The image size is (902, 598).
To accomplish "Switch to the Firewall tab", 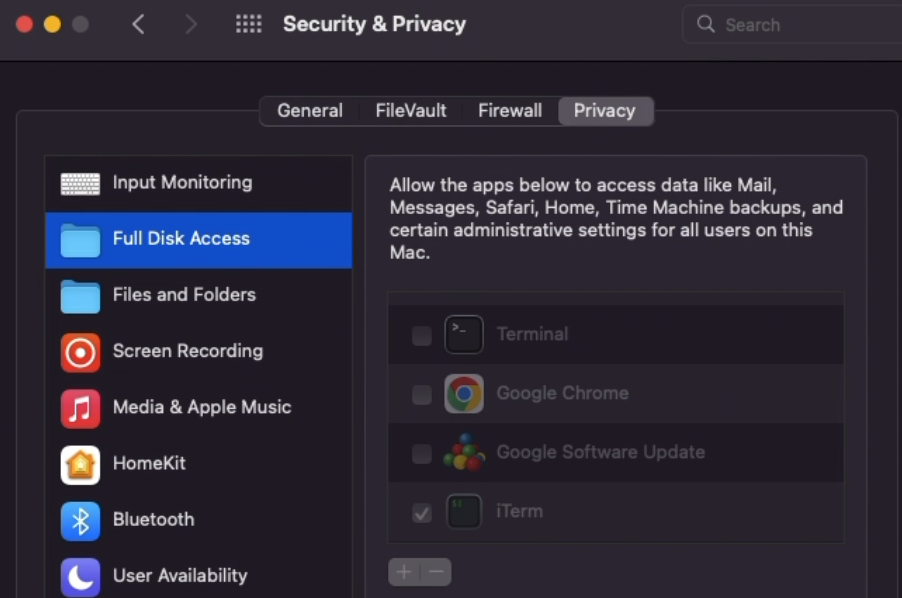I will point(510,110).
